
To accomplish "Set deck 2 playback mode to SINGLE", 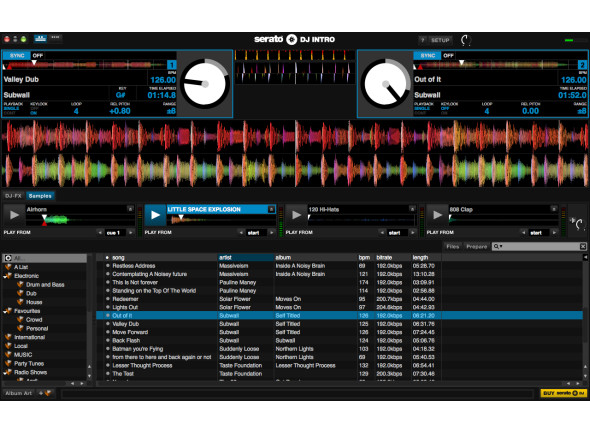I will [x=422, y=108].
